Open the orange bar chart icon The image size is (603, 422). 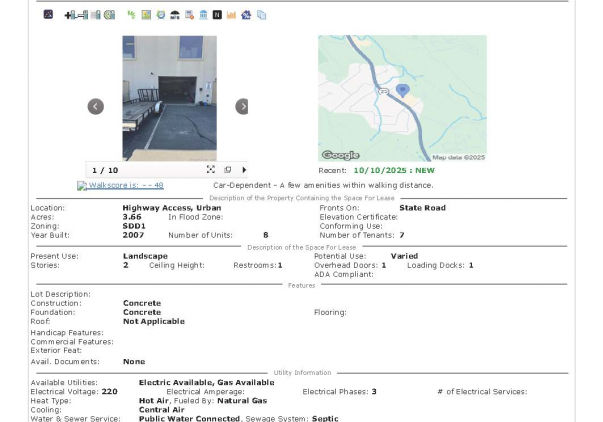(x=232, y=14)
